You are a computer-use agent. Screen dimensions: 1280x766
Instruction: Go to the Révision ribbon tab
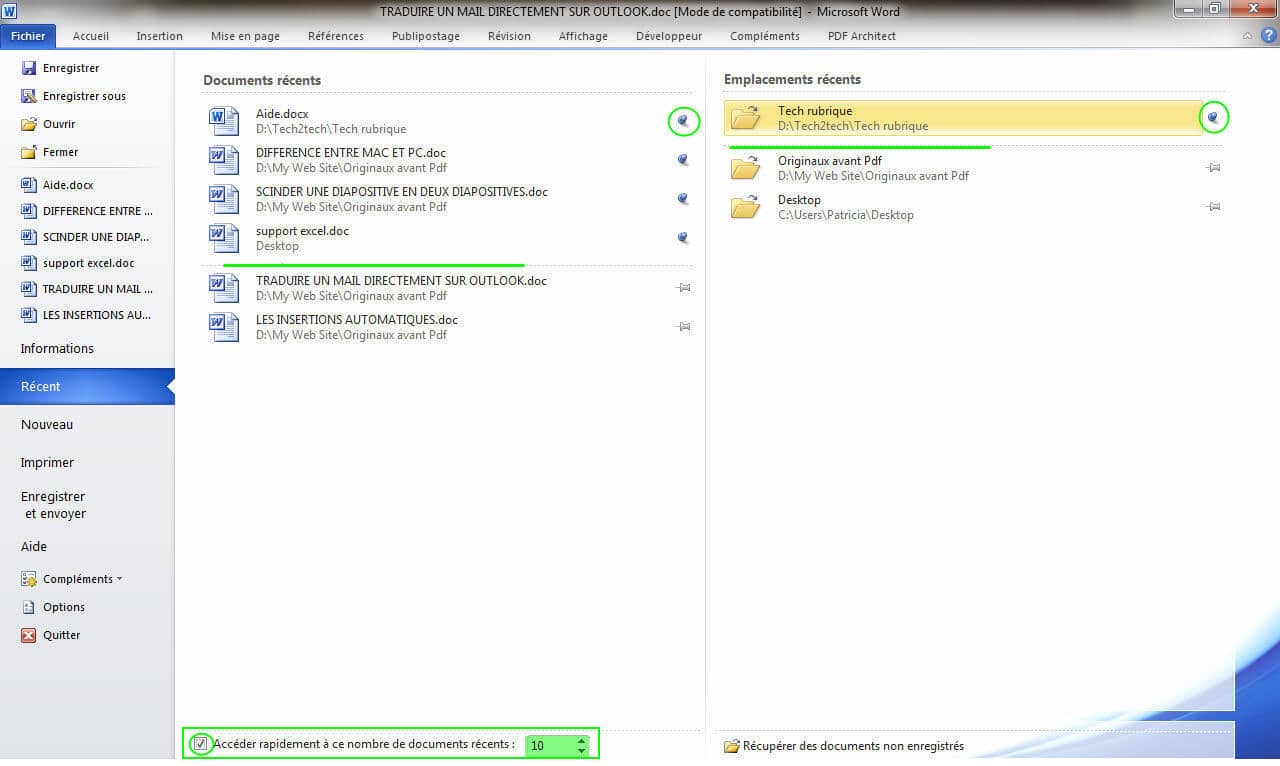point(510,36)
